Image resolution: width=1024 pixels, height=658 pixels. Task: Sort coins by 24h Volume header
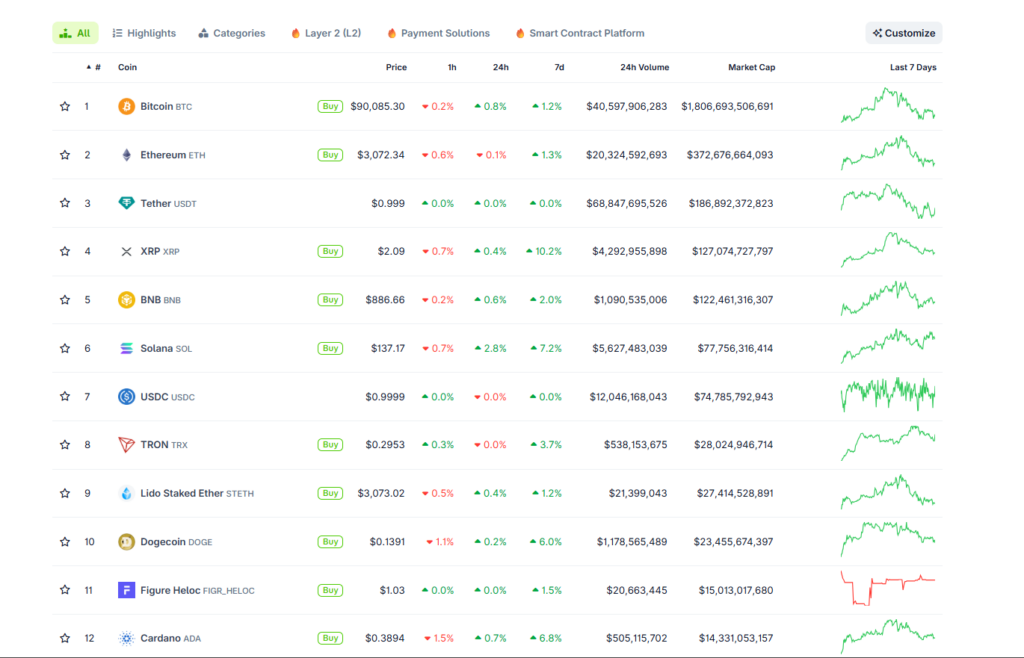644,68
